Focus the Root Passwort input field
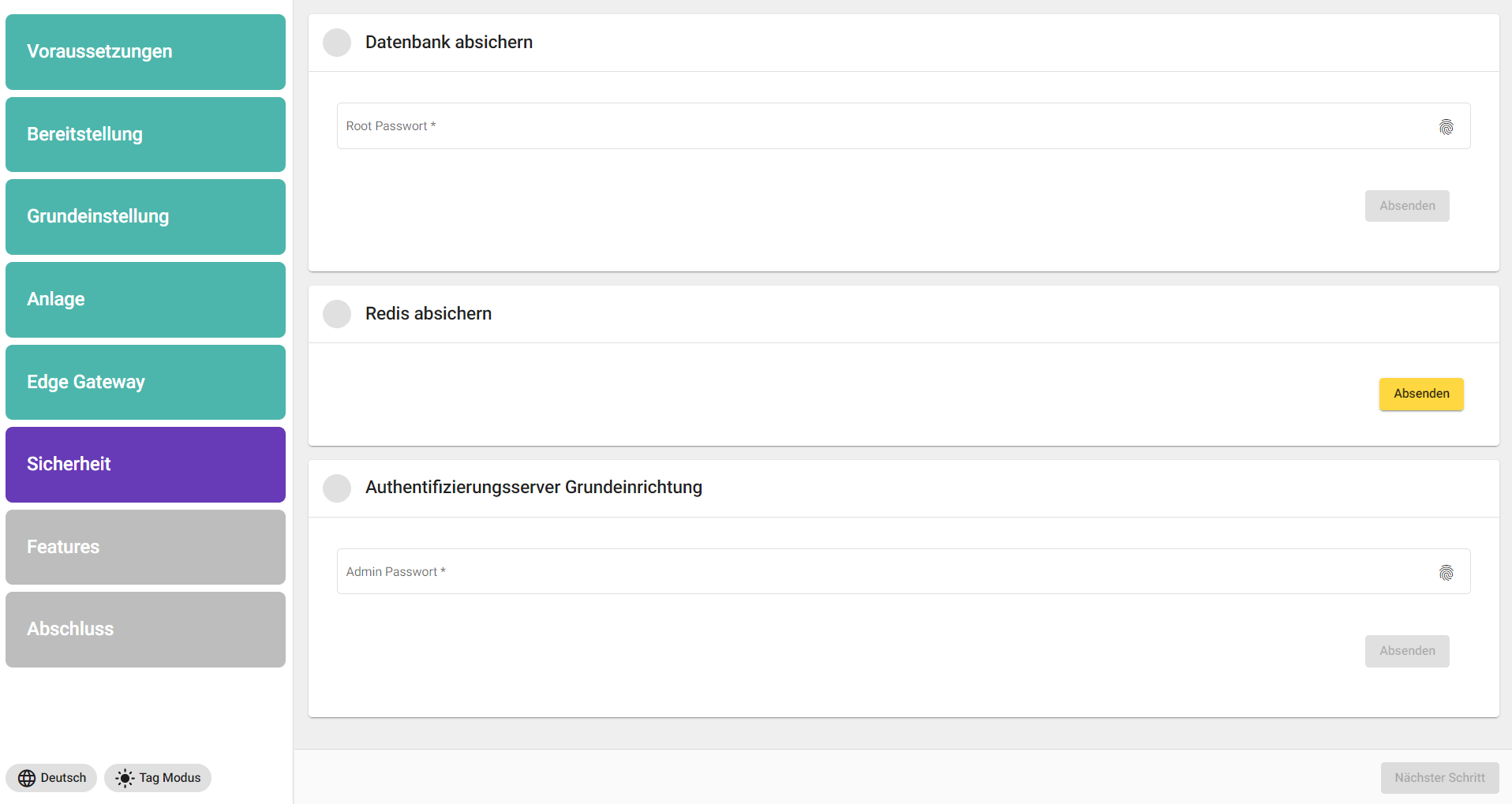This screenshot has height=804, width=1512. coord(884,126)
